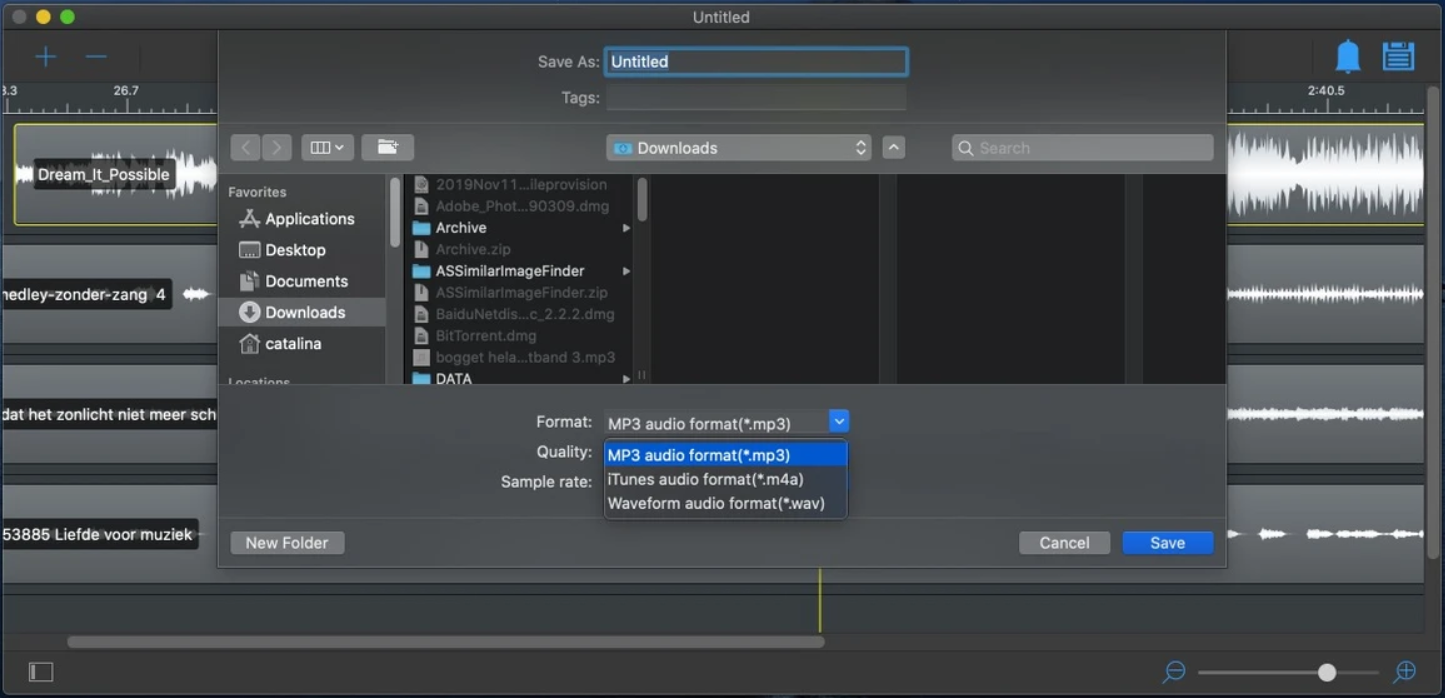Click the 2019Nov11...ileprovision file
This screenshot has width=1445, height=698.
pyautogui.click(x=521, y=184)
